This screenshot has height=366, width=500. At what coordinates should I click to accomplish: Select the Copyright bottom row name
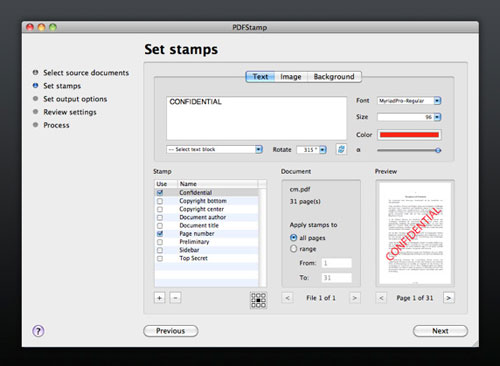pyautogui.click(x=203, y=201)
